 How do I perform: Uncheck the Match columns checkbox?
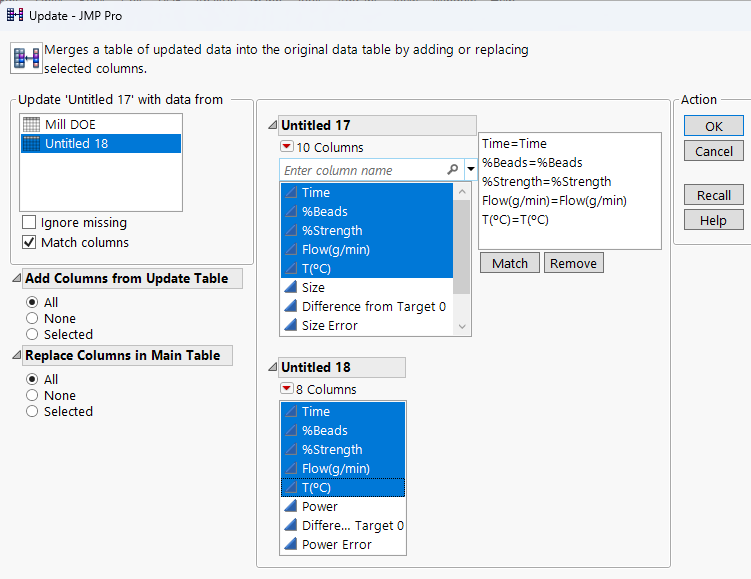(x=29, y=243)
